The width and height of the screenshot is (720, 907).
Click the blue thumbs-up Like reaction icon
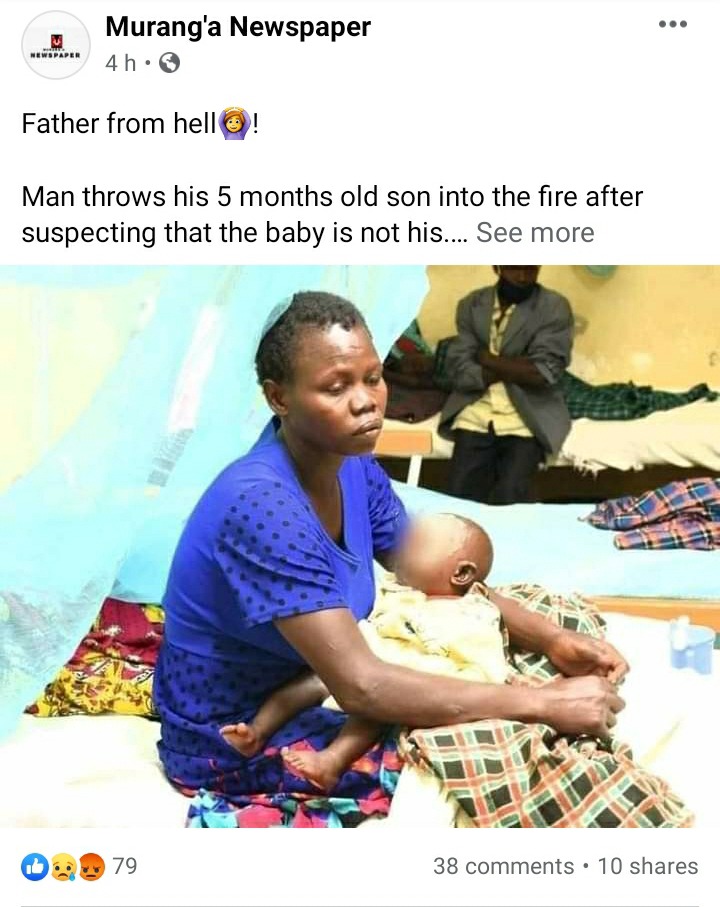(x=35, y=867)
